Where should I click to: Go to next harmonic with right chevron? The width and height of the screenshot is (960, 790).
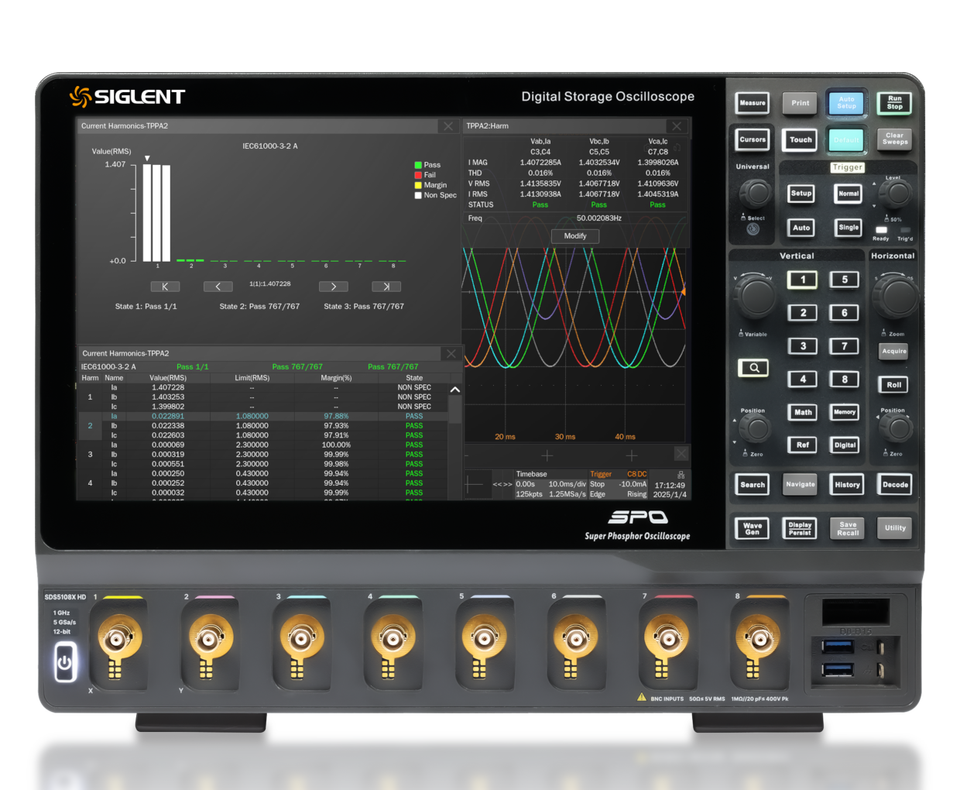[x=333, y=287]
